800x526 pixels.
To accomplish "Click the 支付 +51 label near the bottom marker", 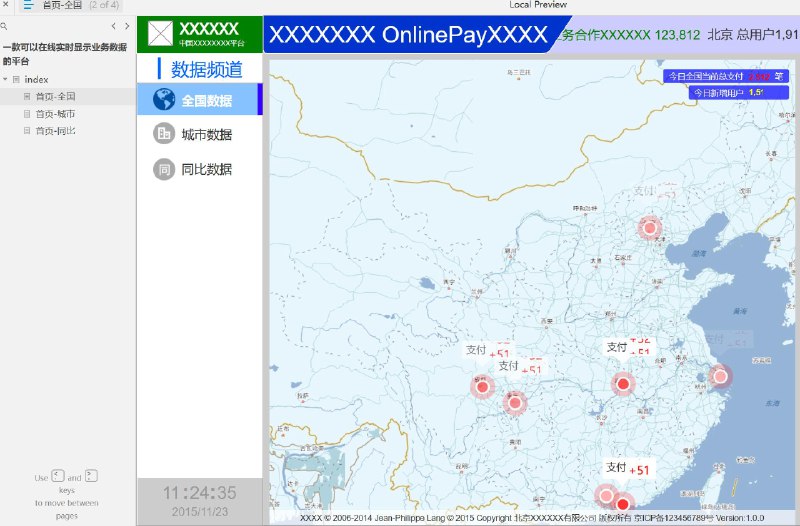I will click(x=628, y=468).
